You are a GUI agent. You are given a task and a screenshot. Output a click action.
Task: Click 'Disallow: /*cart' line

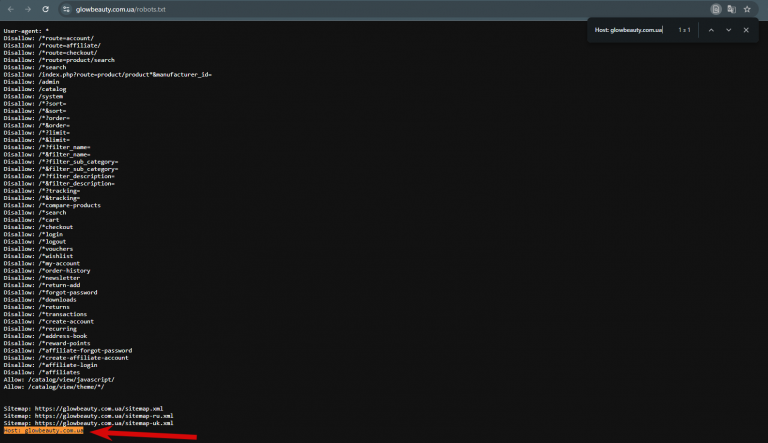coord(31,220)
